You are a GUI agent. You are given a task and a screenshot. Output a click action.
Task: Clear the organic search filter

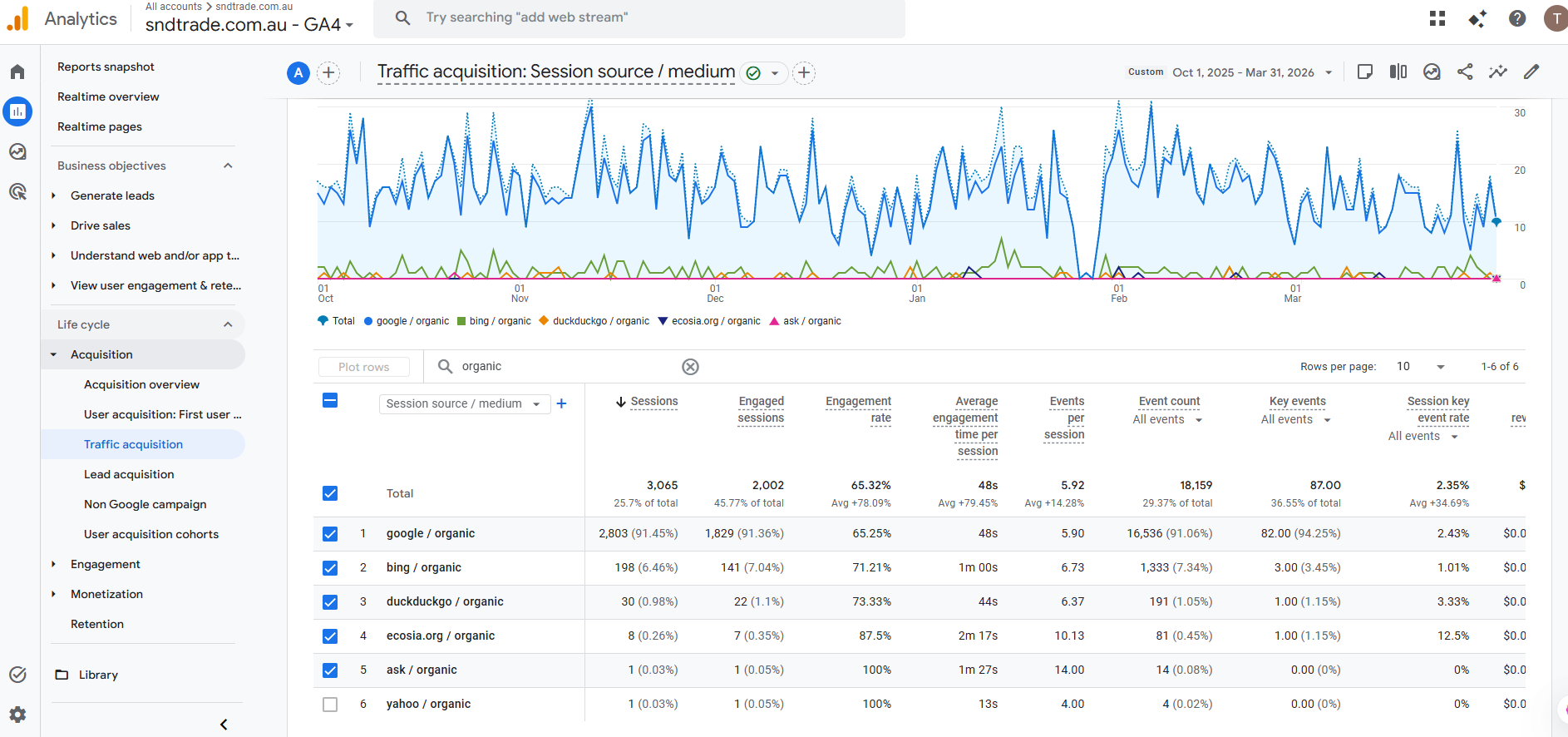(x=691, y=367)
